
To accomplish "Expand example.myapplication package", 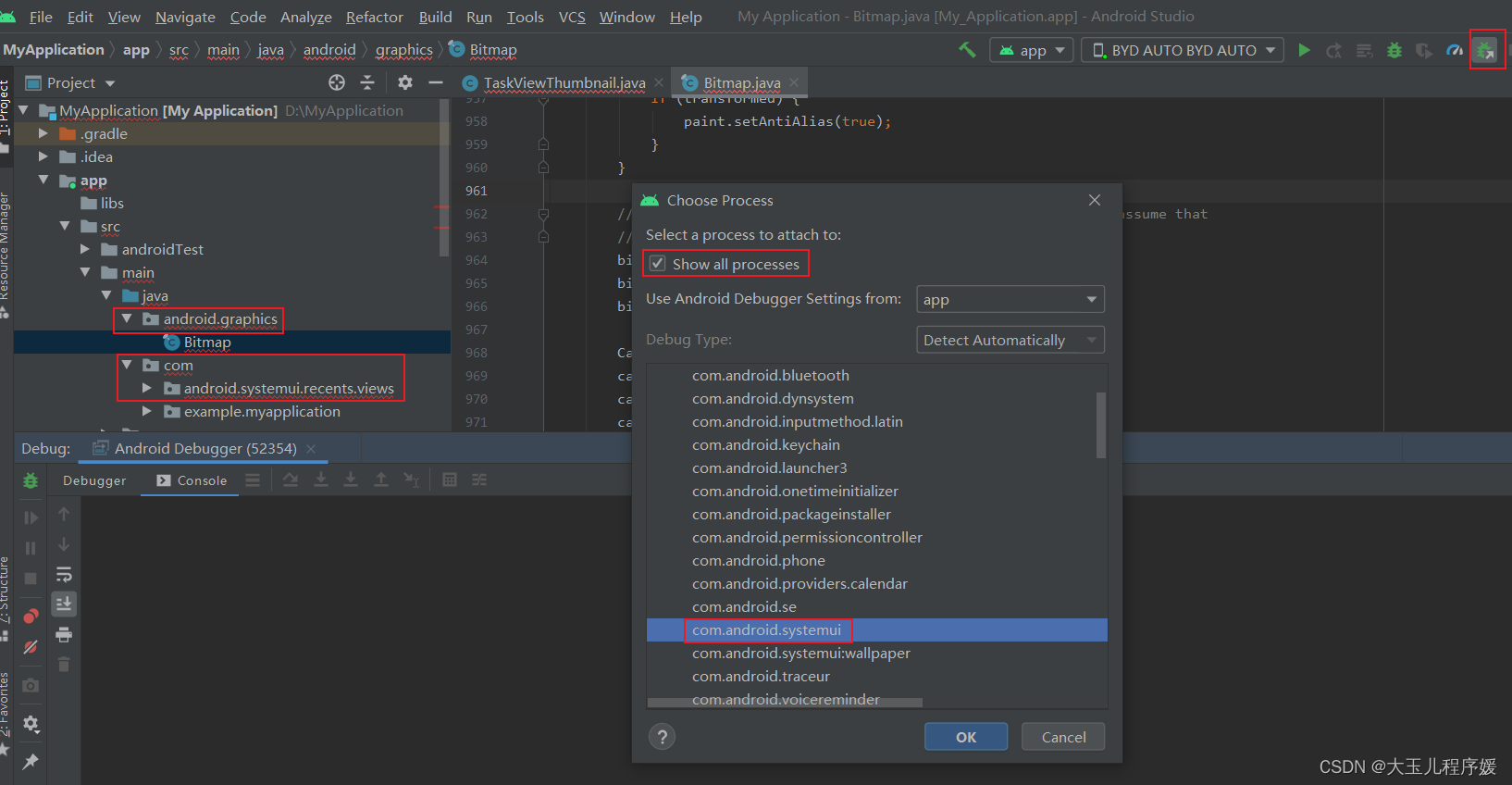I will tap(147, 411).
